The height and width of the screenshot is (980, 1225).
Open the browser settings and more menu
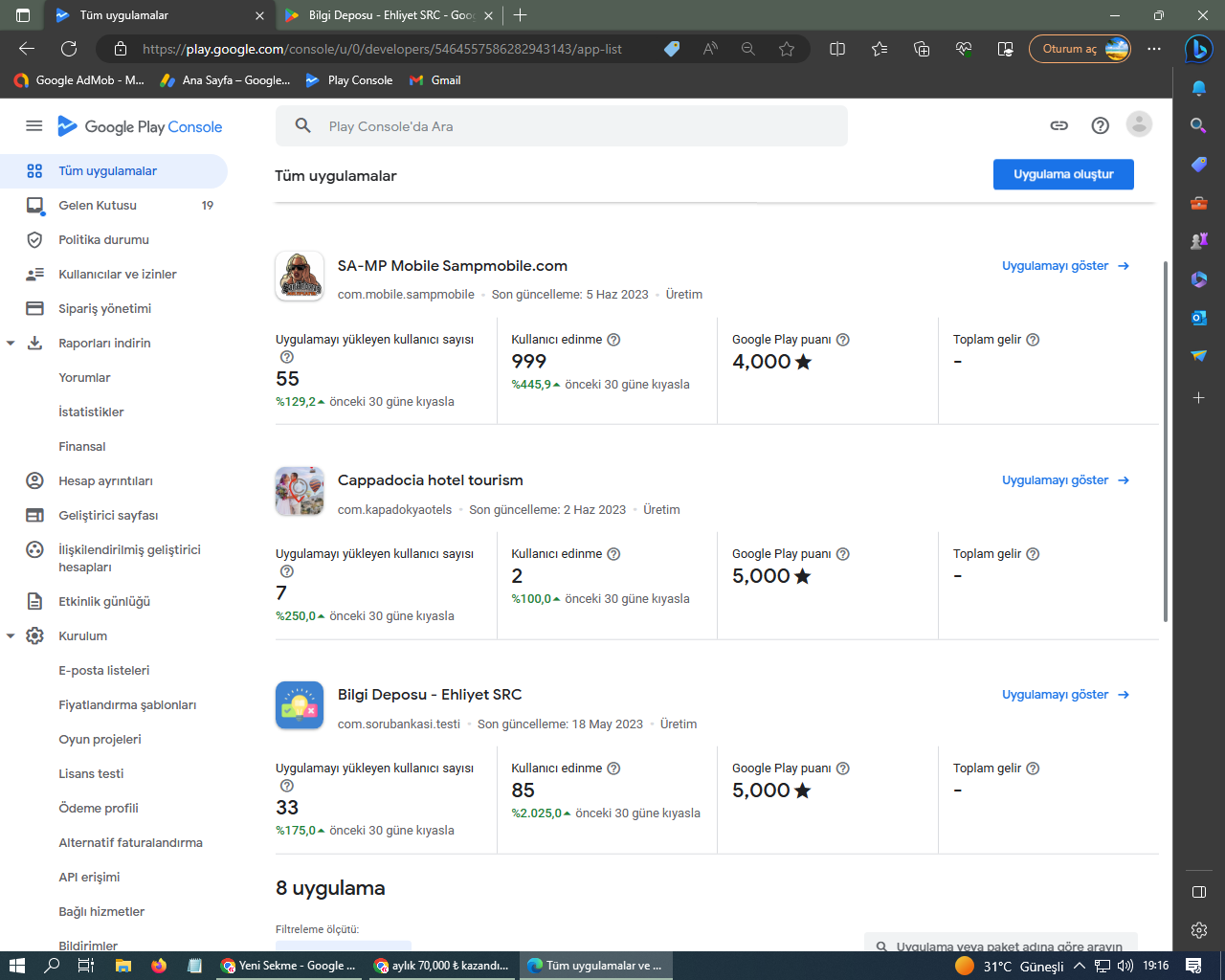(x=1154, y=49)
